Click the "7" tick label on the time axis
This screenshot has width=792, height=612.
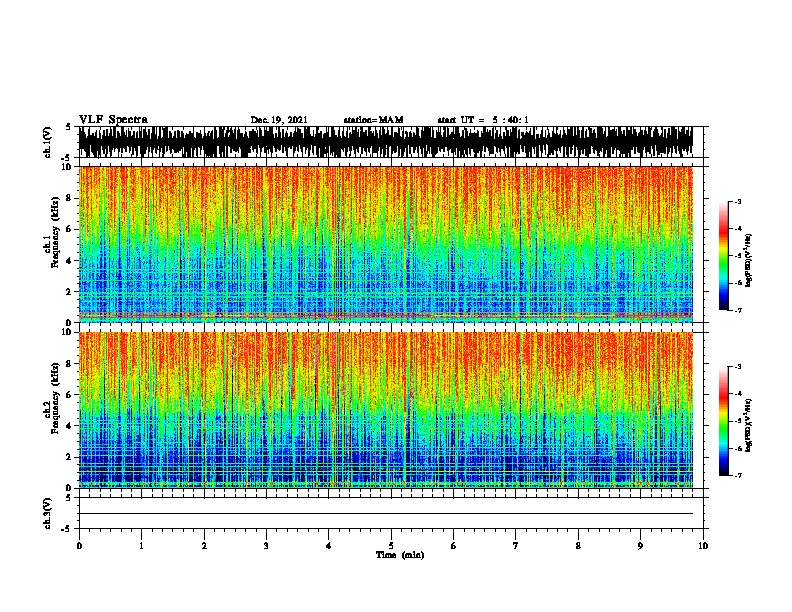click(516, 546)
